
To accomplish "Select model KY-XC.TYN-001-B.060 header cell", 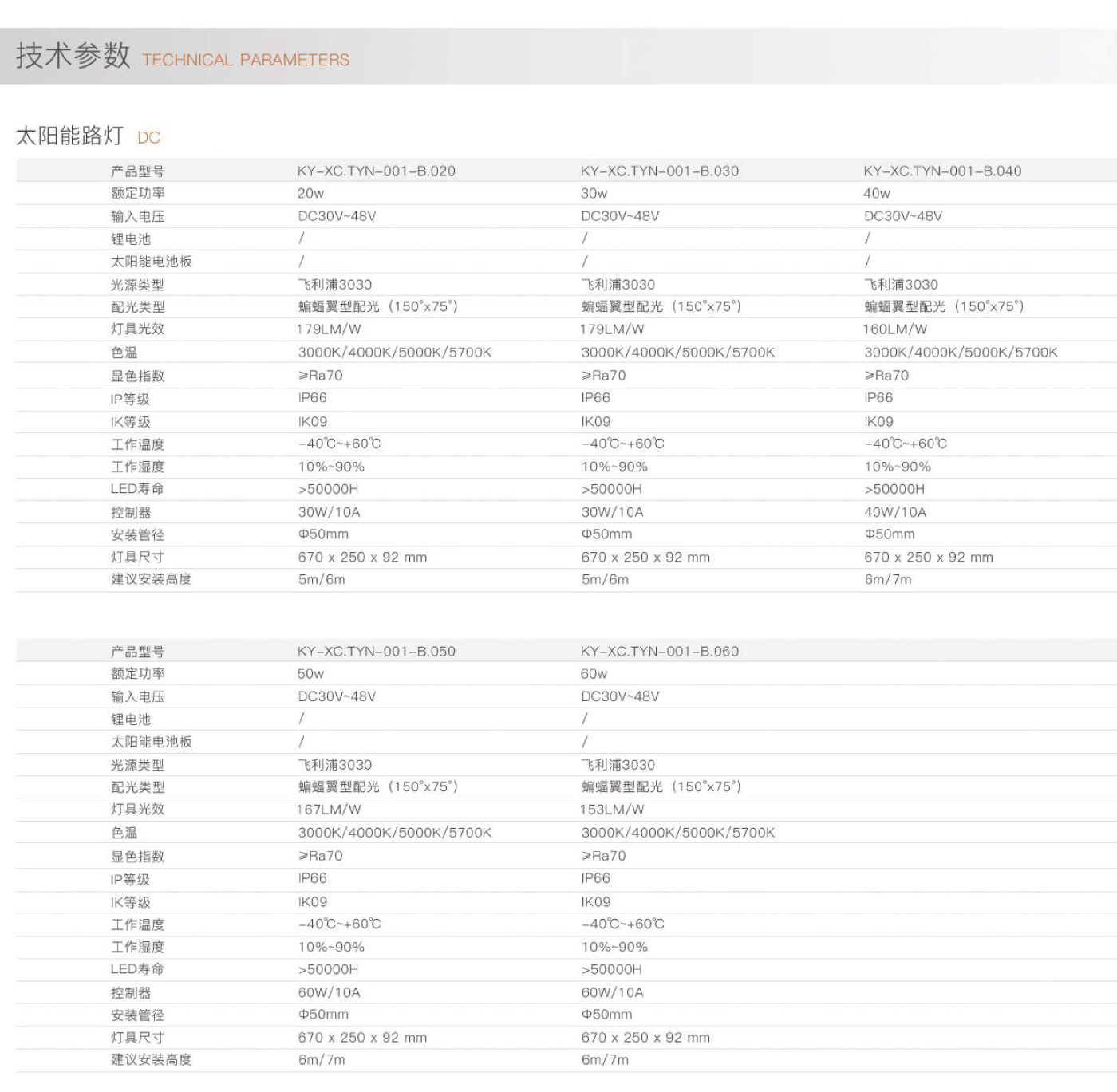I will click(x=659, y=651).
